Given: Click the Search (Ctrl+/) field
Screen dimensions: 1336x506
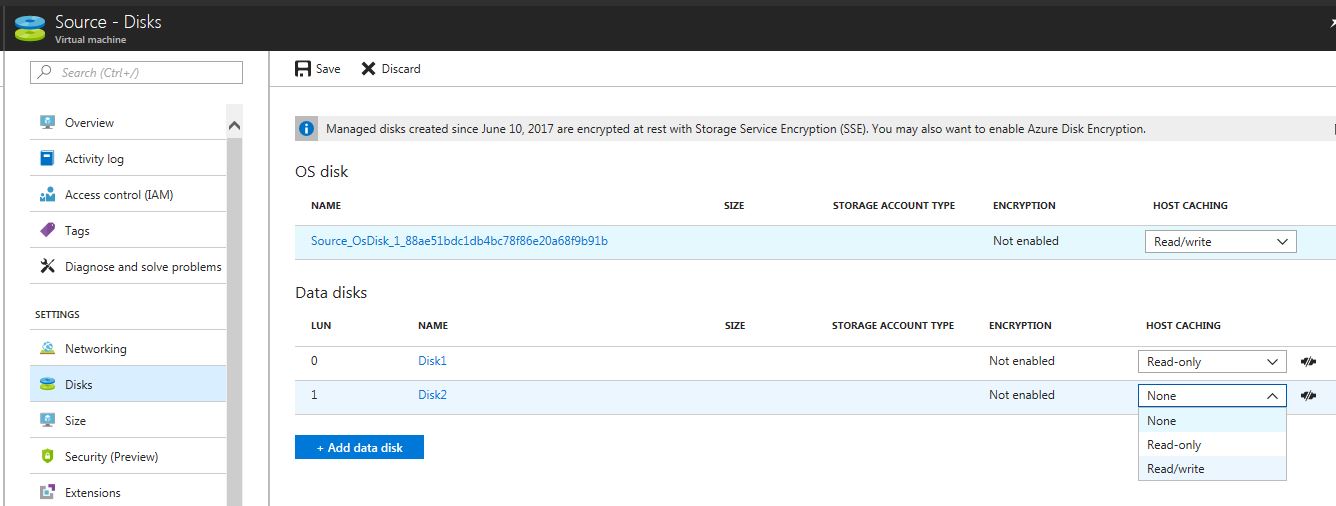Looking at the screenshot, I should [x=137, y=72].
